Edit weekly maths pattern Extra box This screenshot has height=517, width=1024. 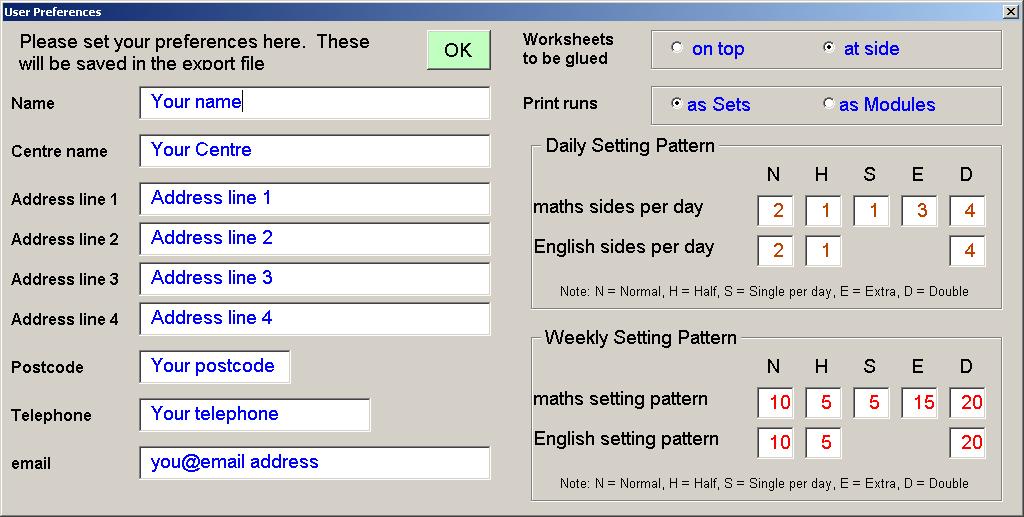[920, 403]
